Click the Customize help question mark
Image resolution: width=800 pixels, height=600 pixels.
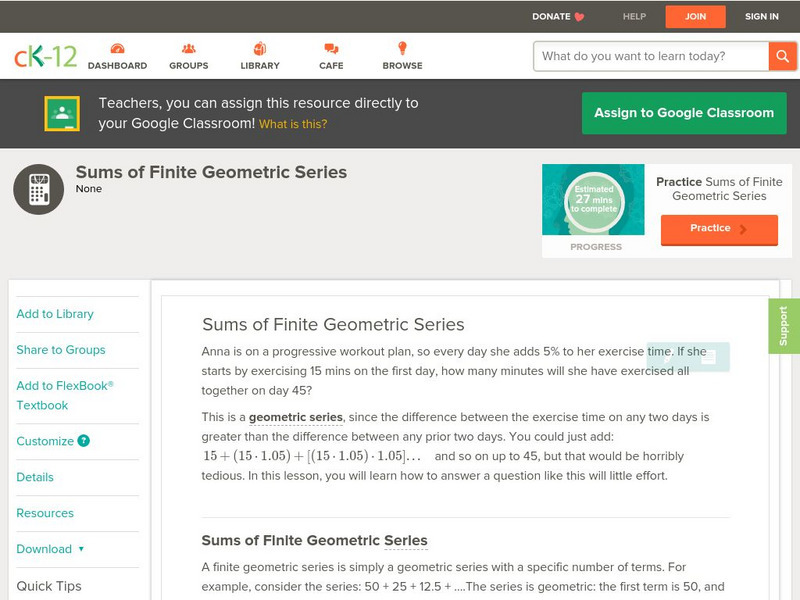pyautogui.click(x=84, y=441)
